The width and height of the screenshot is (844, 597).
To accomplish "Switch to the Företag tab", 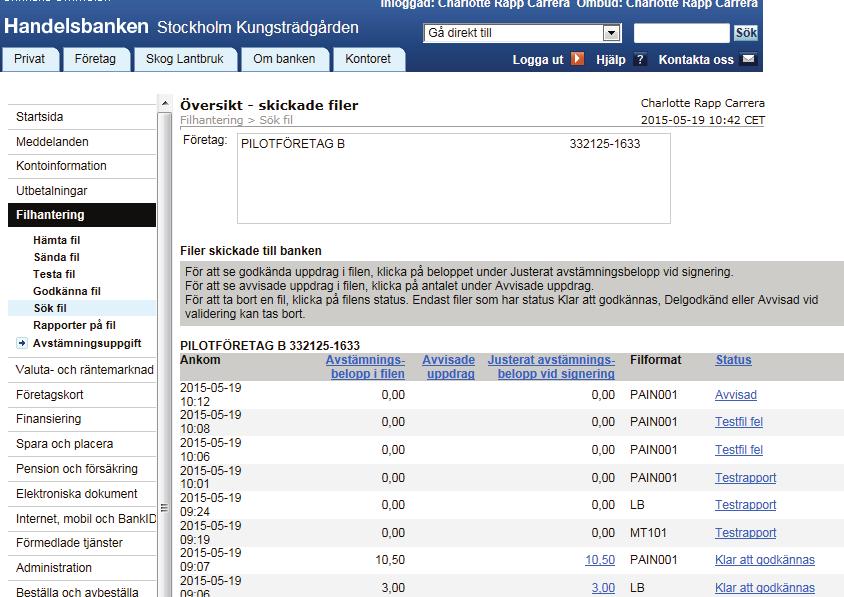I will tap(95, 59).
